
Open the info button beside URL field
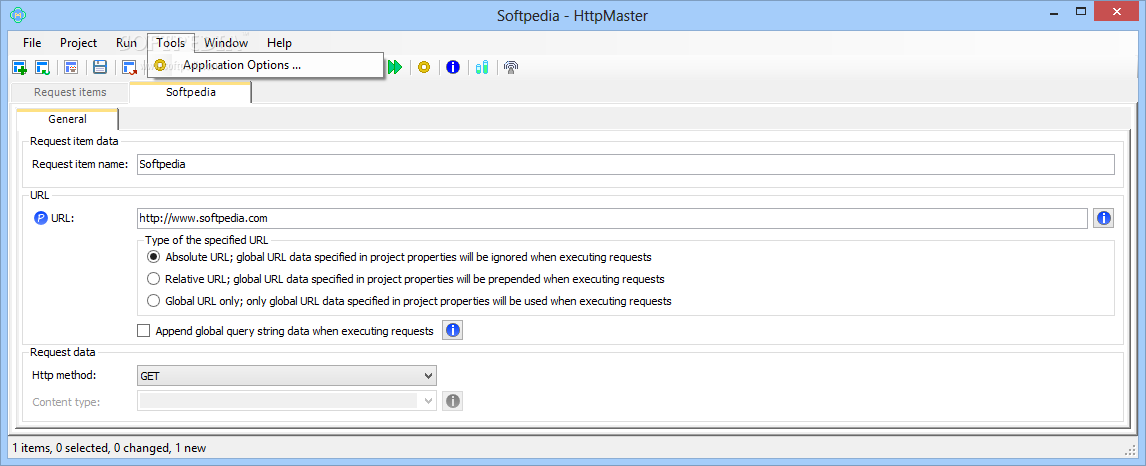1104,218
